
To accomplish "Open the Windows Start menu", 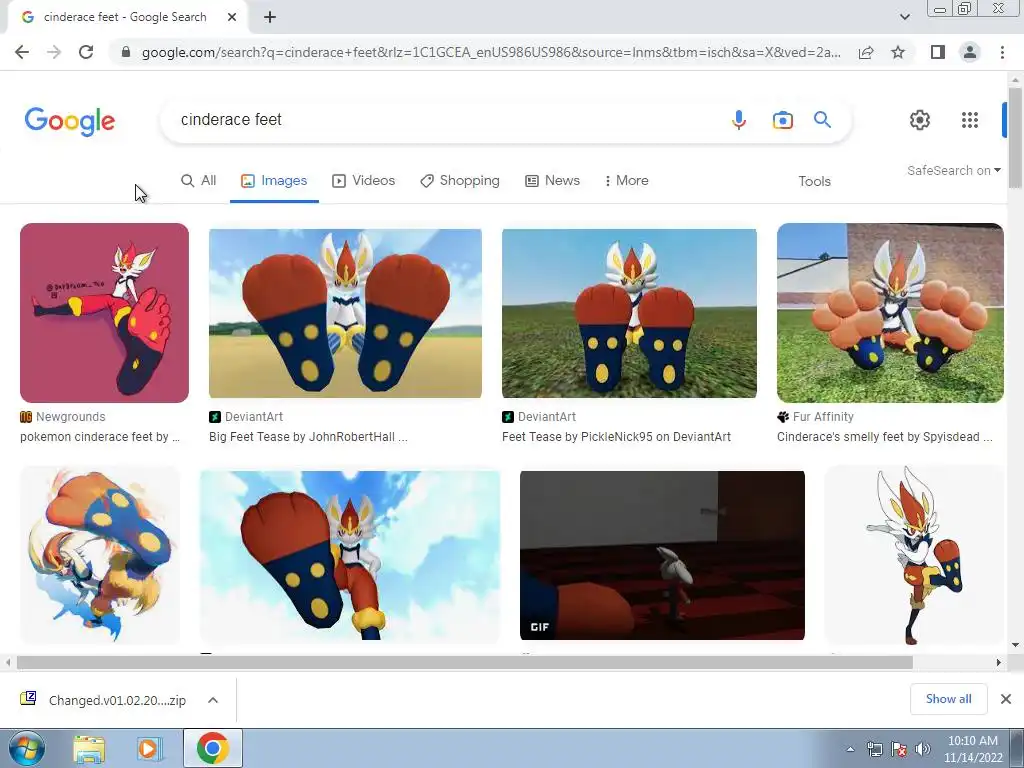I will (27, 748).
